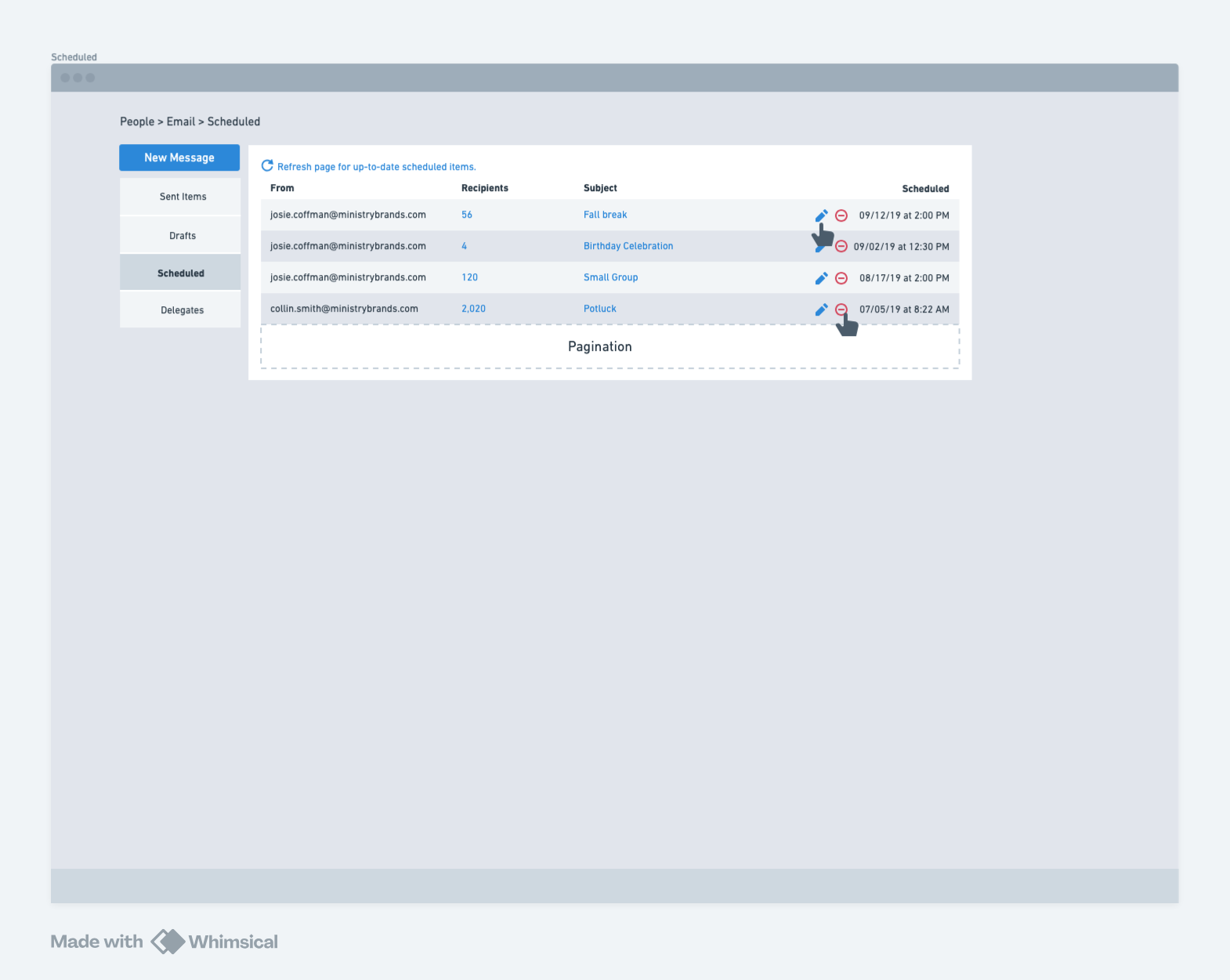Select the Scheduled folder tab

click(180, 273)
